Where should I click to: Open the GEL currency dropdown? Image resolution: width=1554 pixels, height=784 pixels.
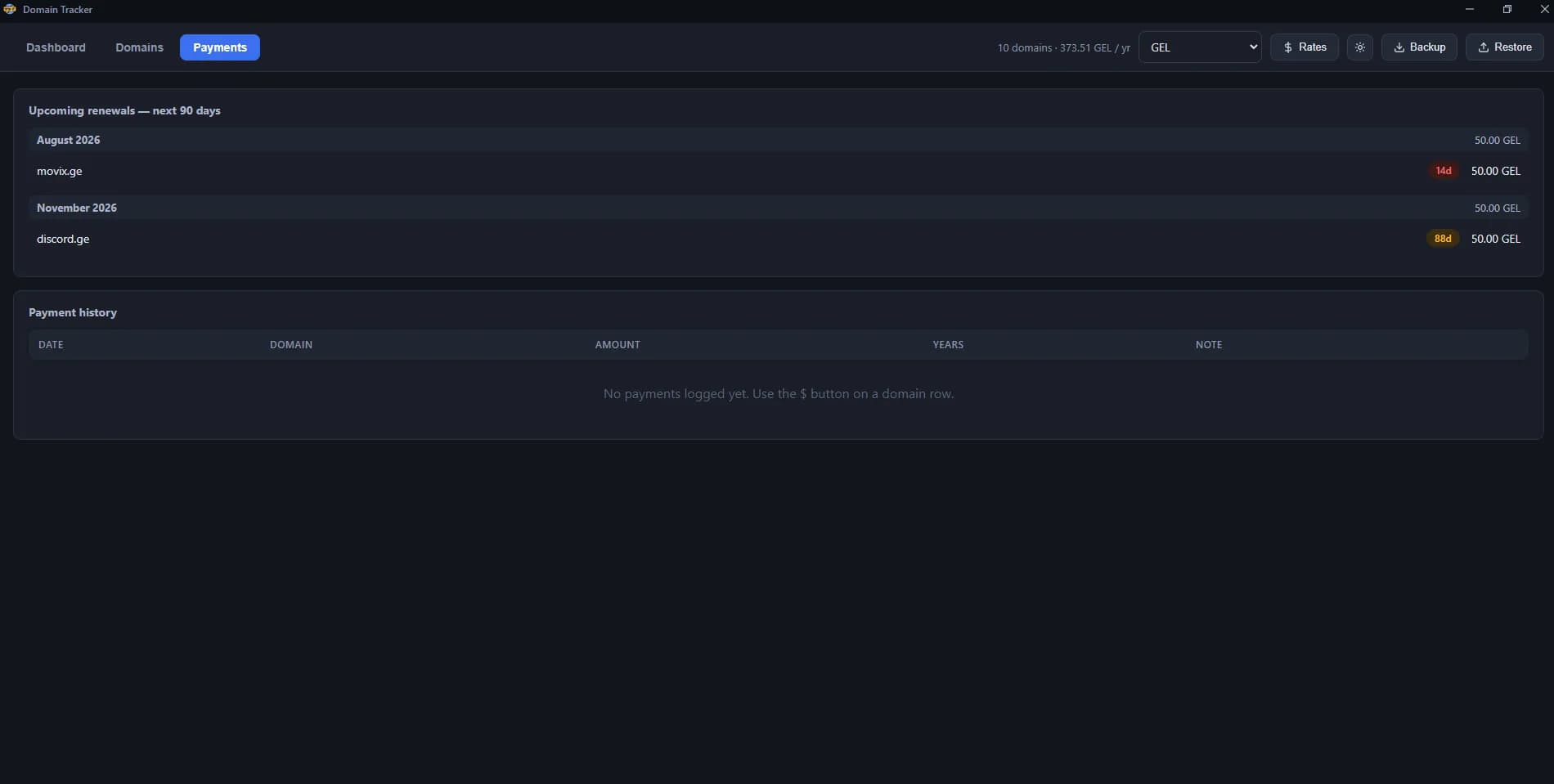(1200, 47)
